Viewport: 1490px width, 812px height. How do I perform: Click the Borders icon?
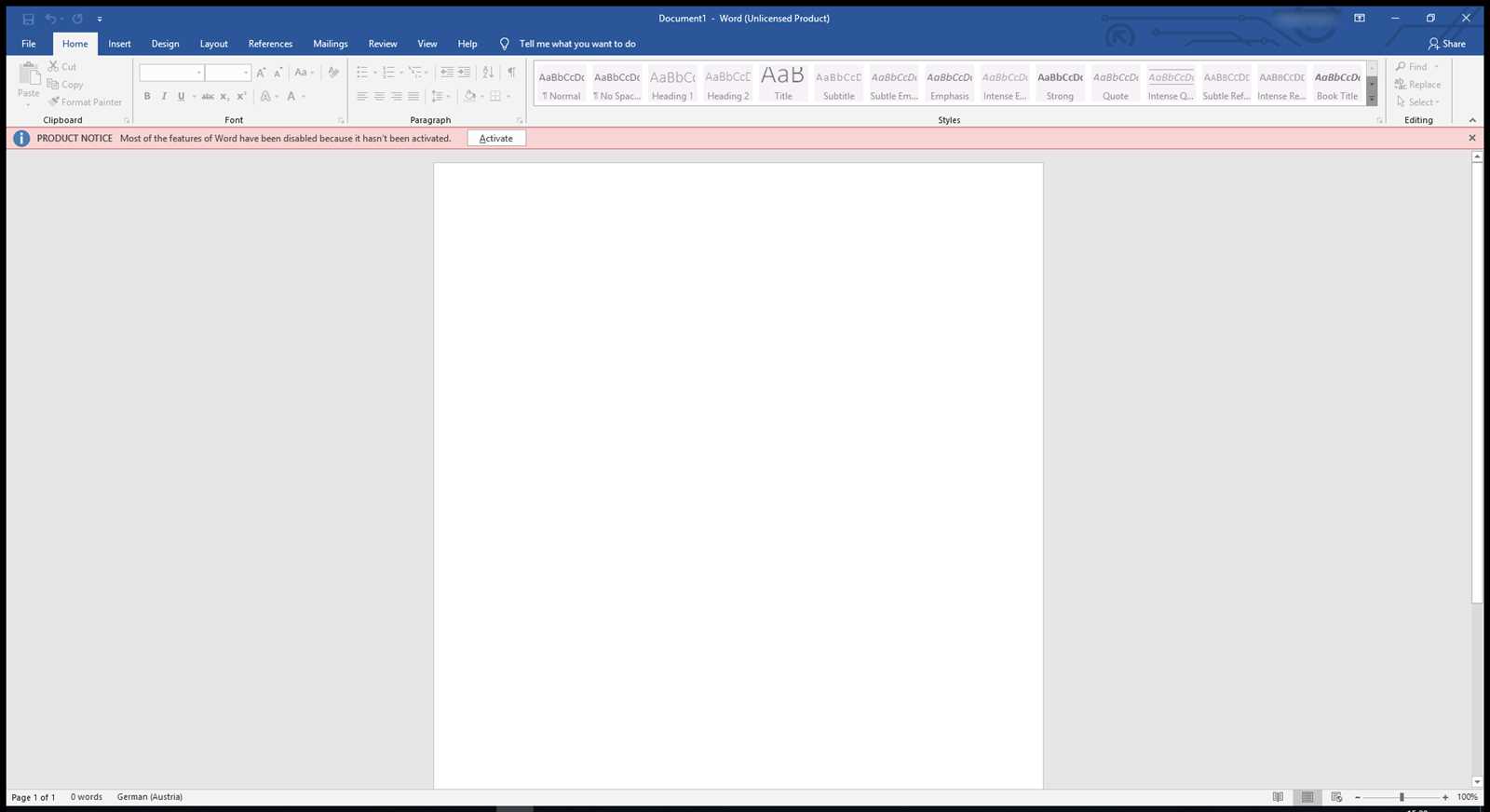pyautogui.click(x=495, y=97)
